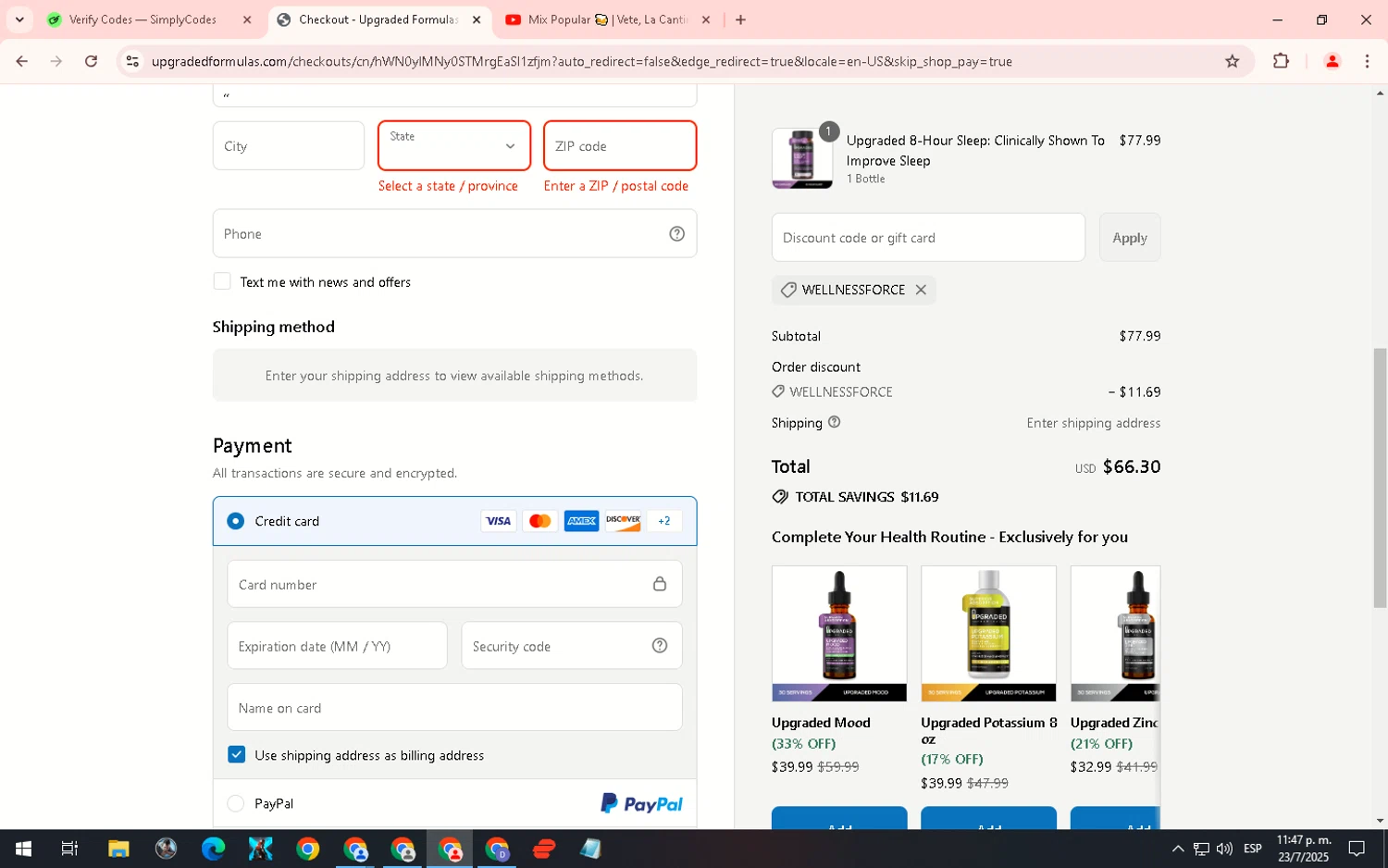Click the page vertical scrollbar
The image size is (1388, 868).
coord(1380,478)
